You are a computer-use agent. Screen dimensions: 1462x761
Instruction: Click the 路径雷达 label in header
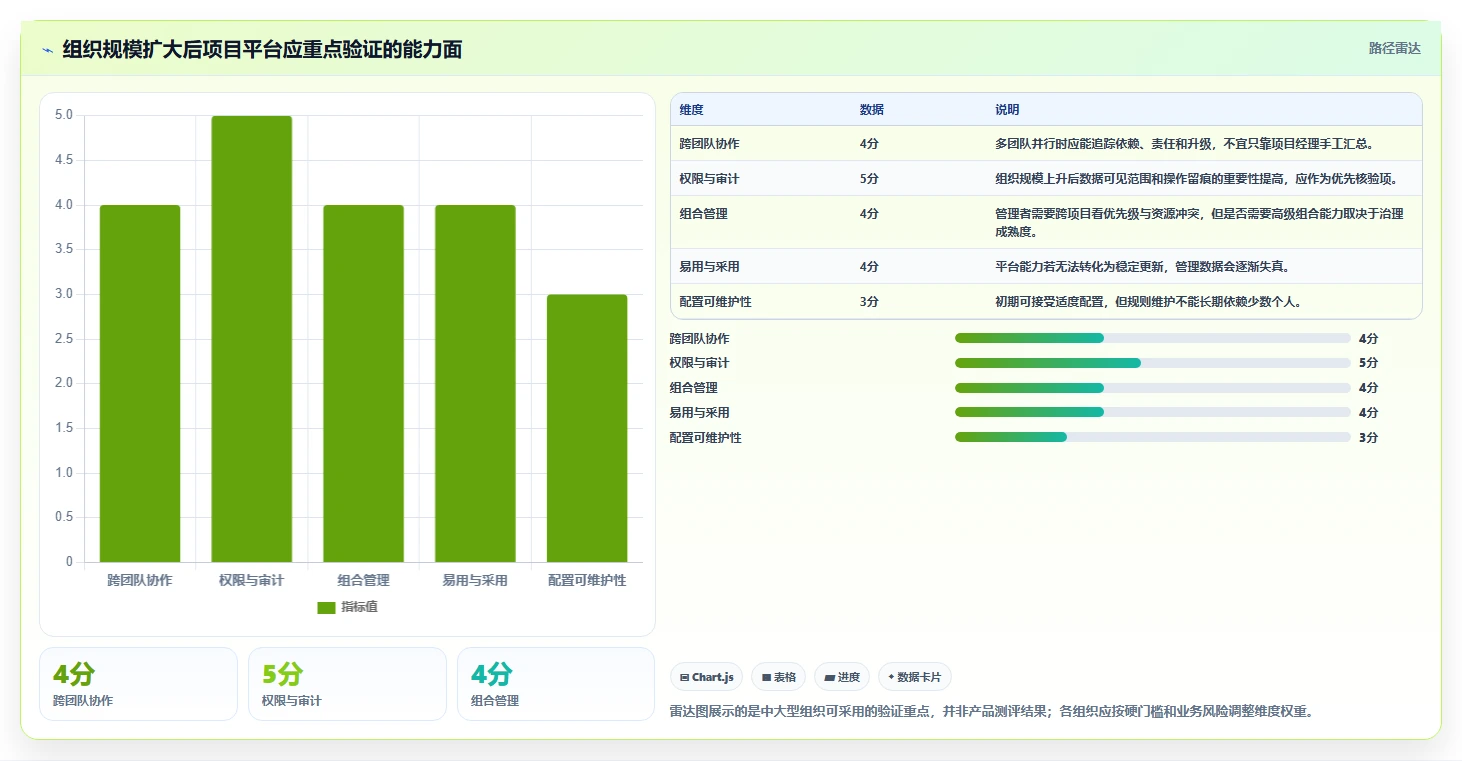point(1394,48)
